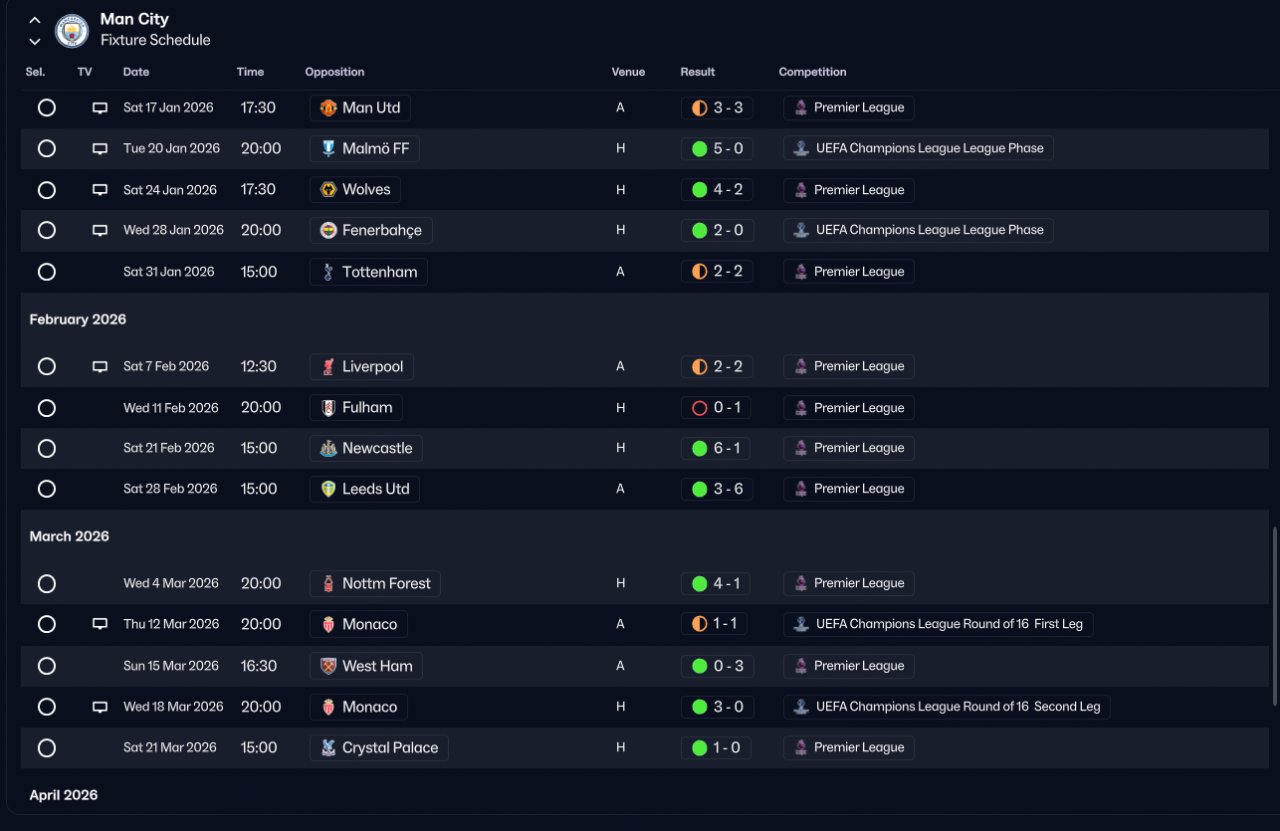Screen dimensions: 1280x831
Task: Click the Competition column header
Action: click(x=812, y=72)
